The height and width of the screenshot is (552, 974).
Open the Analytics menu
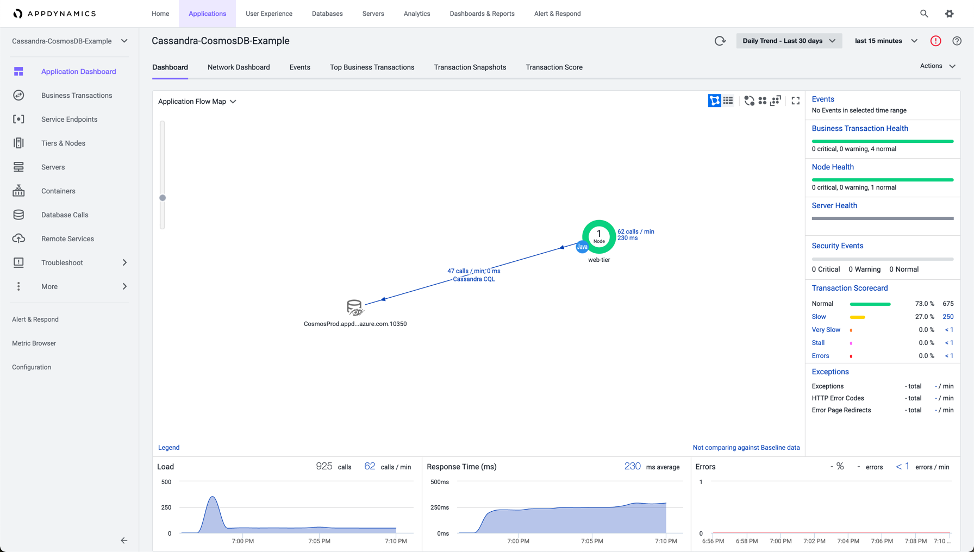tap(417, 14)
